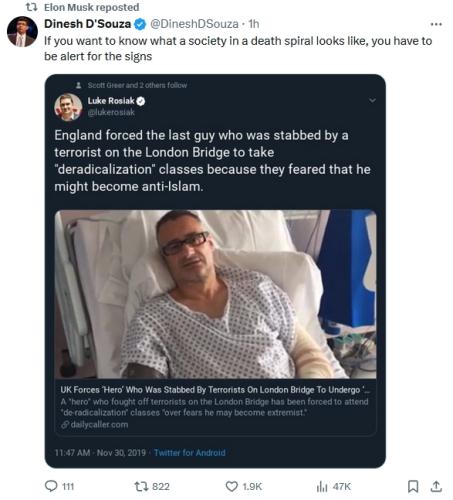Click Luke Rosiak's avatar in screenshot

point(68,107)
